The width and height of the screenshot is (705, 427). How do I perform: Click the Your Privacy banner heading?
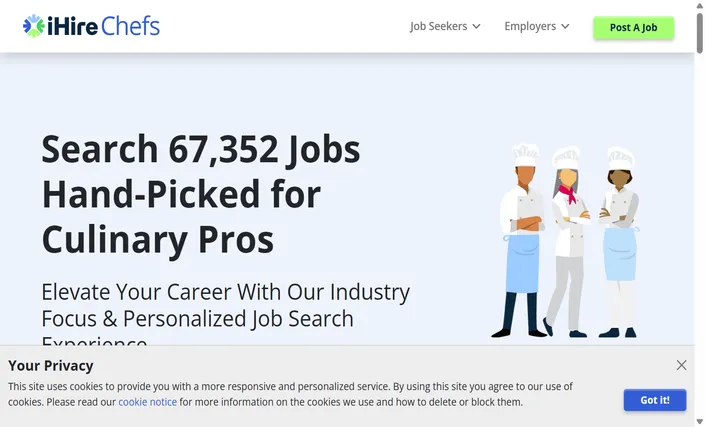point(51,365)
